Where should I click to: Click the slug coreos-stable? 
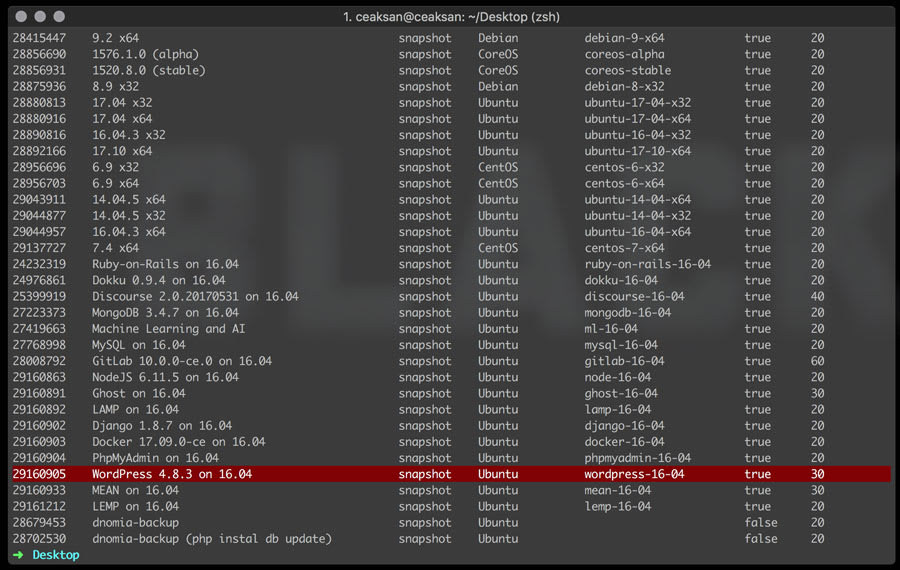(x=627, y=70)
